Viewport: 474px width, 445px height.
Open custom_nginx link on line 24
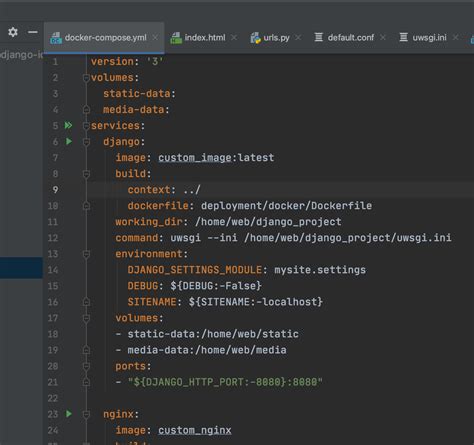(x=195, y=430)
